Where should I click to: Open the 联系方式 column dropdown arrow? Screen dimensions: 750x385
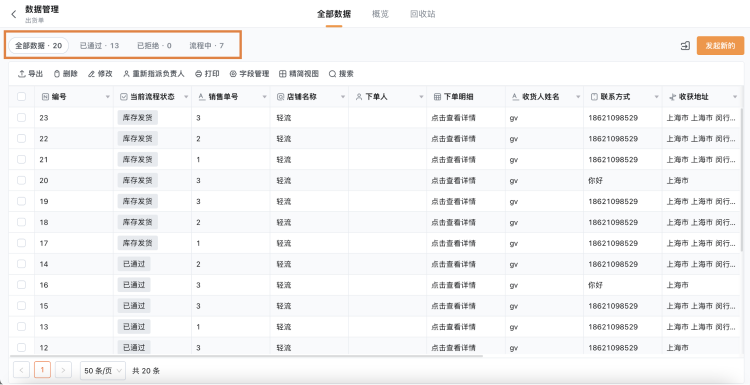tap(657, 97)
